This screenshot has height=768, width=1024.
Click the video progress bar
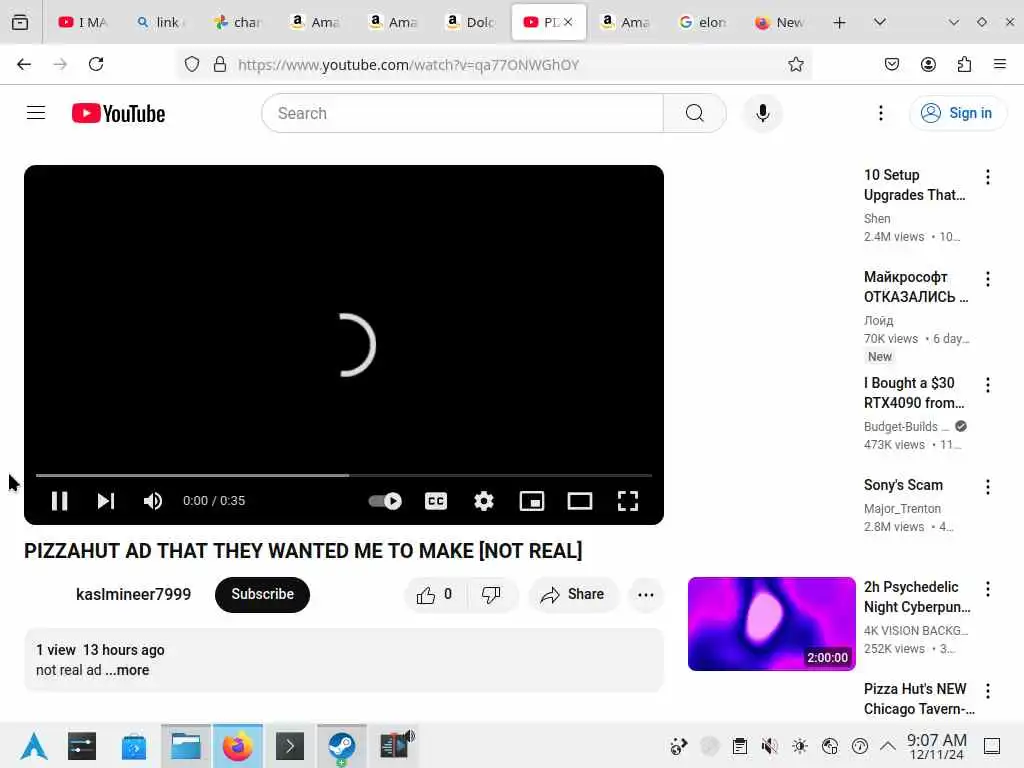[x=344, y=475]
